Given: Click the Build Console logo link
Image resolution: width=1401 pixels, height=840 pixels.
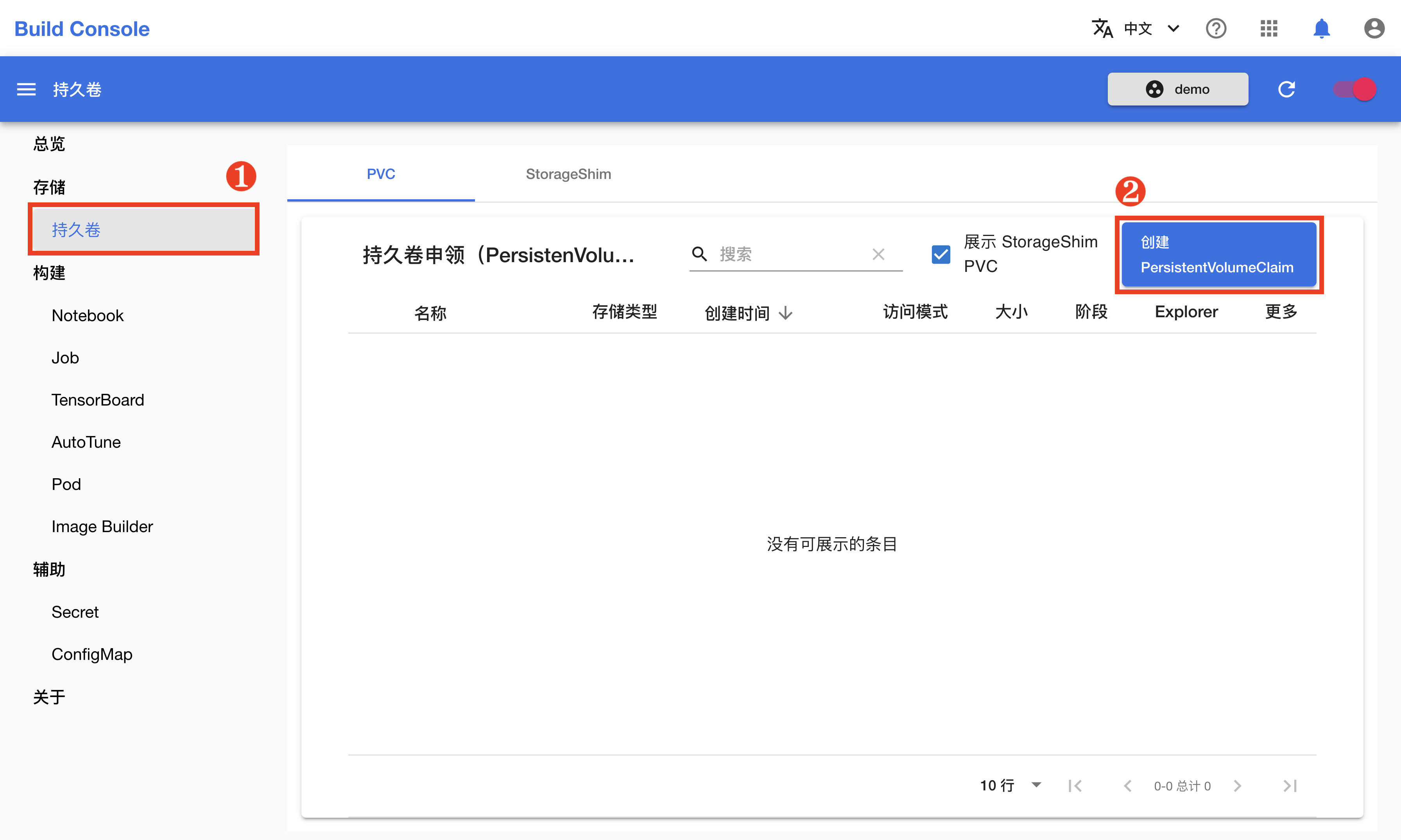Looking at the screenshot, I should tap(82, 28).
